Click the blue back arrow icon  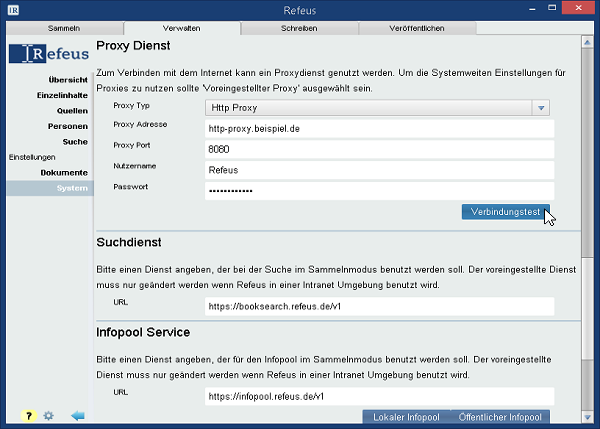tap(77, 414)
